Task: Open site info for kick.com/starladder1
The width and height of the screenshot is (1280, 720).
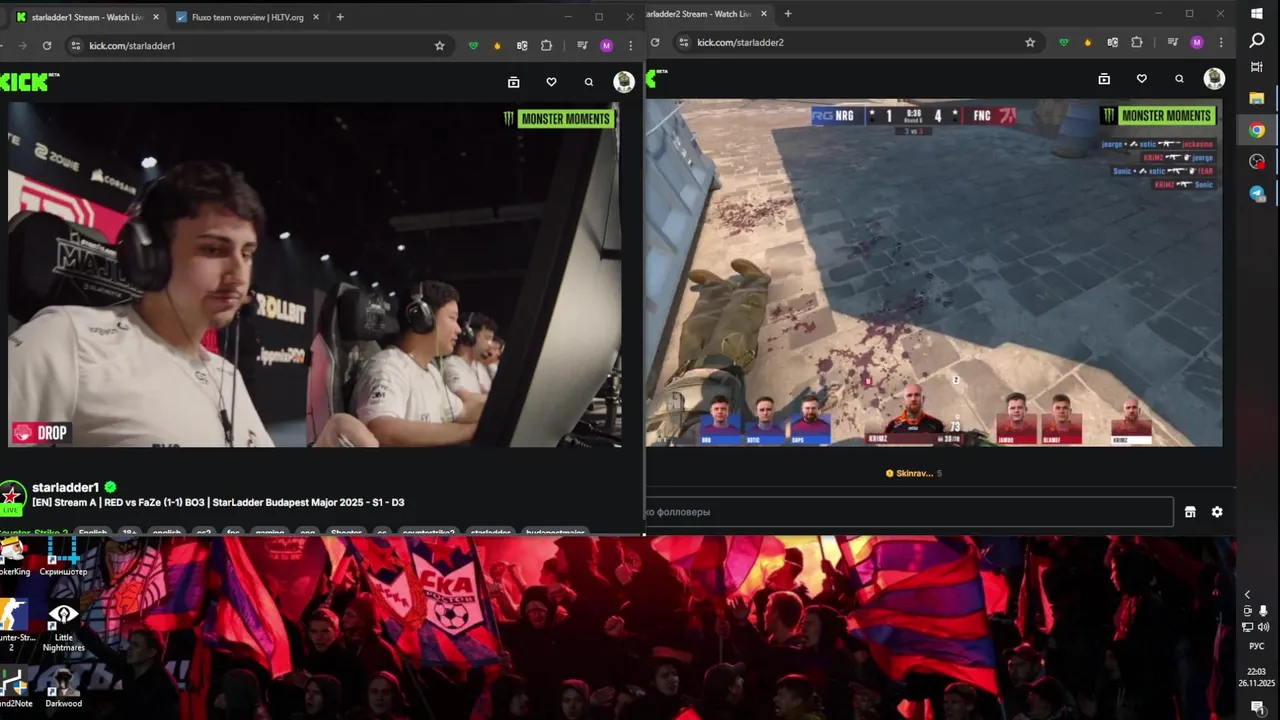Action: pos(75,45)
